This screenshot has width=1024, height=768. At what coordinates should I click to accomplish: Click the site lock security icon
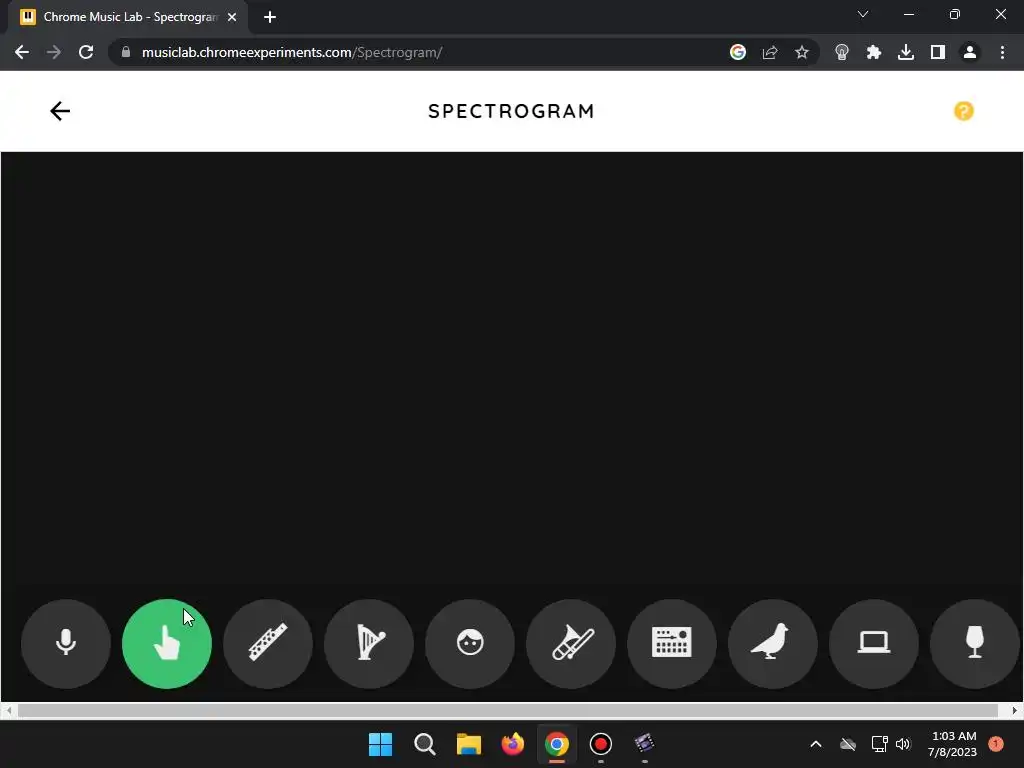pos(126,52)
